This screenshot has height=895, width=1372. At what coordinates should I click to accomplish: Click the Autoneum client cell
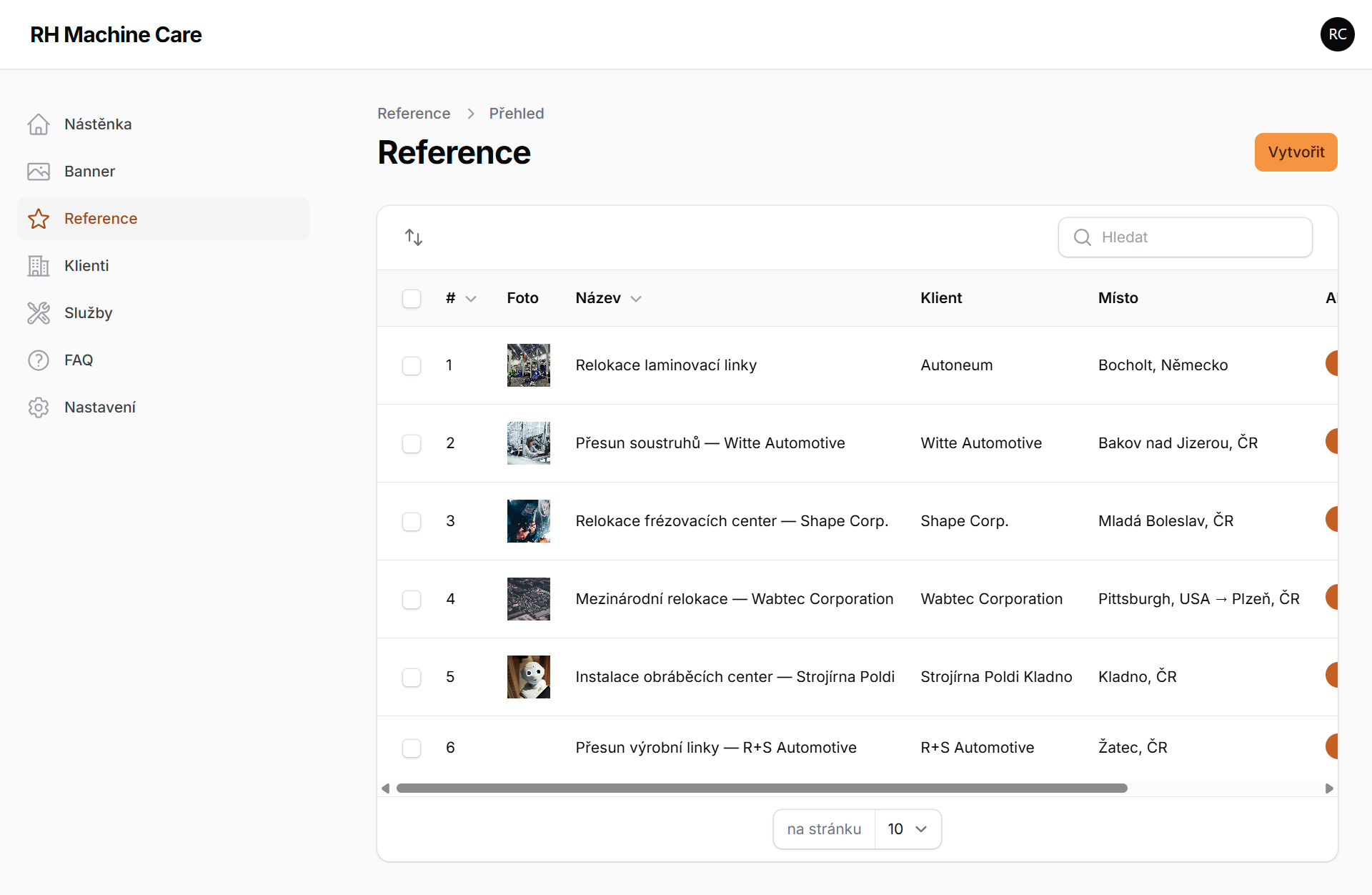pos(957,365)
